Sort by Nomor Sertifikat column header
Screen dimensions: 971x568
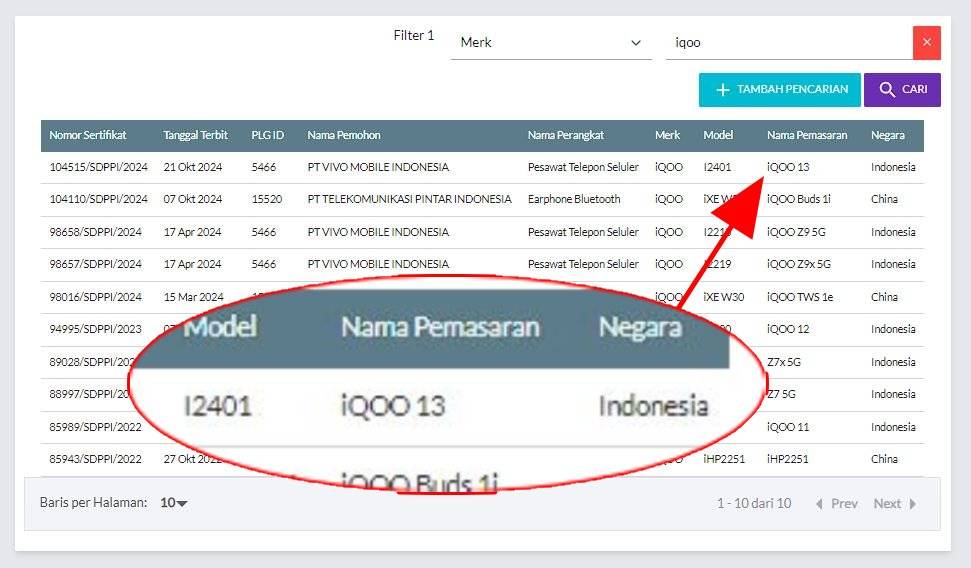88,135
